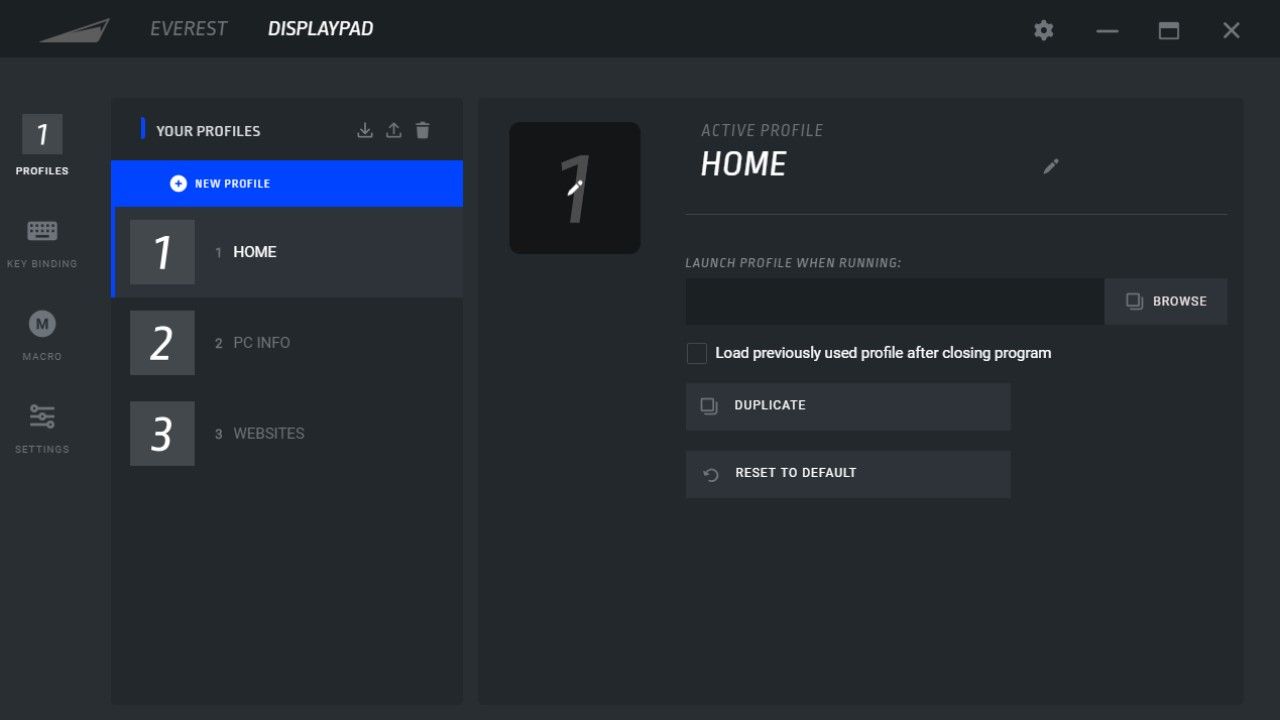Duplicate the active profile
The height and width of the screenshot is (720, 1280).
848,406
